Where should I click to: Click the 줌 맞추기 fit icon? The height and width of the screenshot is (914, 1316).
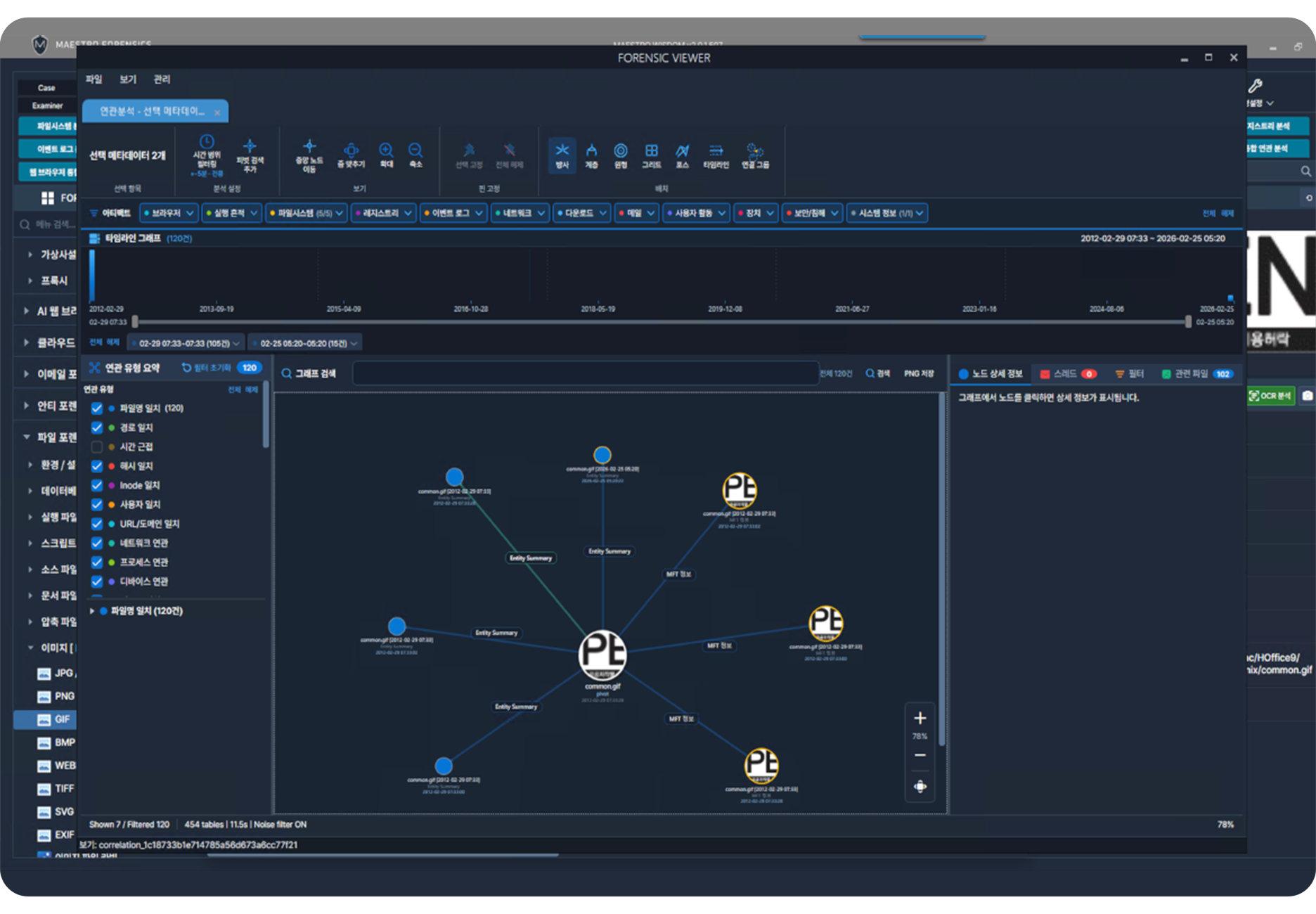[x=351, y=150]
